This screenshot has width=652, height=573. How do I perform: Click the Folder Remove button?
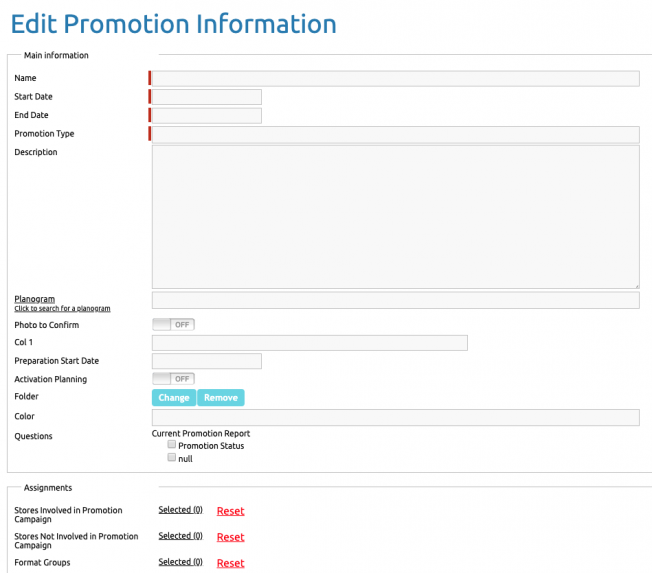click(x=221, y=398)
